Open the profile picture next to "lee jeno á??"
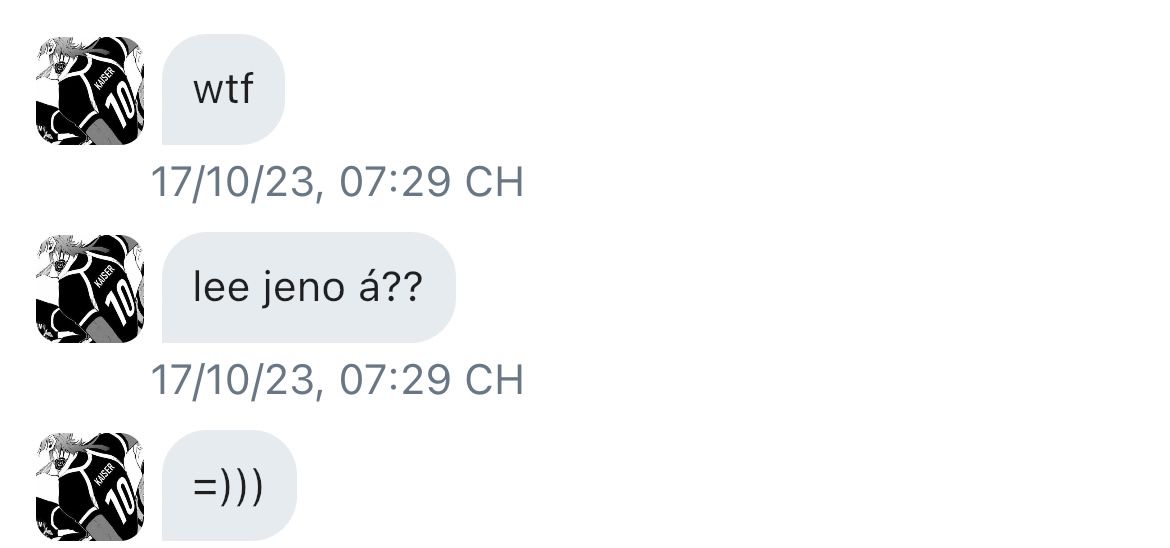 point(90,289)
